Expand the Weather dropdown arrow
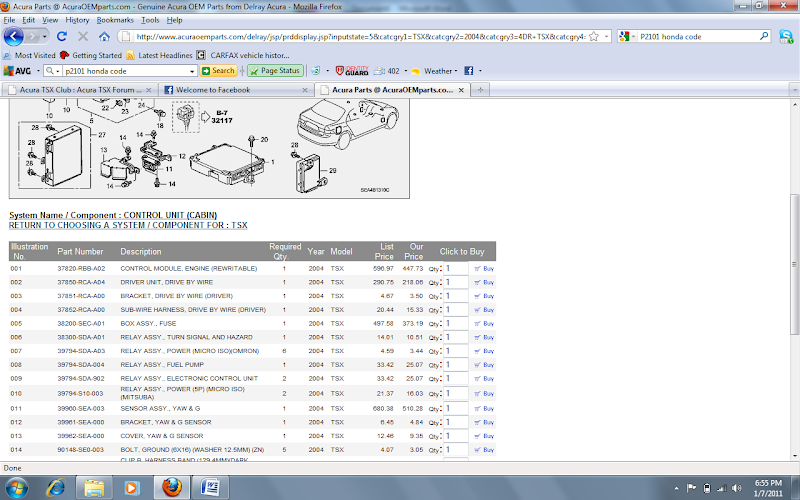Viewport: 800px width, 500px height. (456, 71)
